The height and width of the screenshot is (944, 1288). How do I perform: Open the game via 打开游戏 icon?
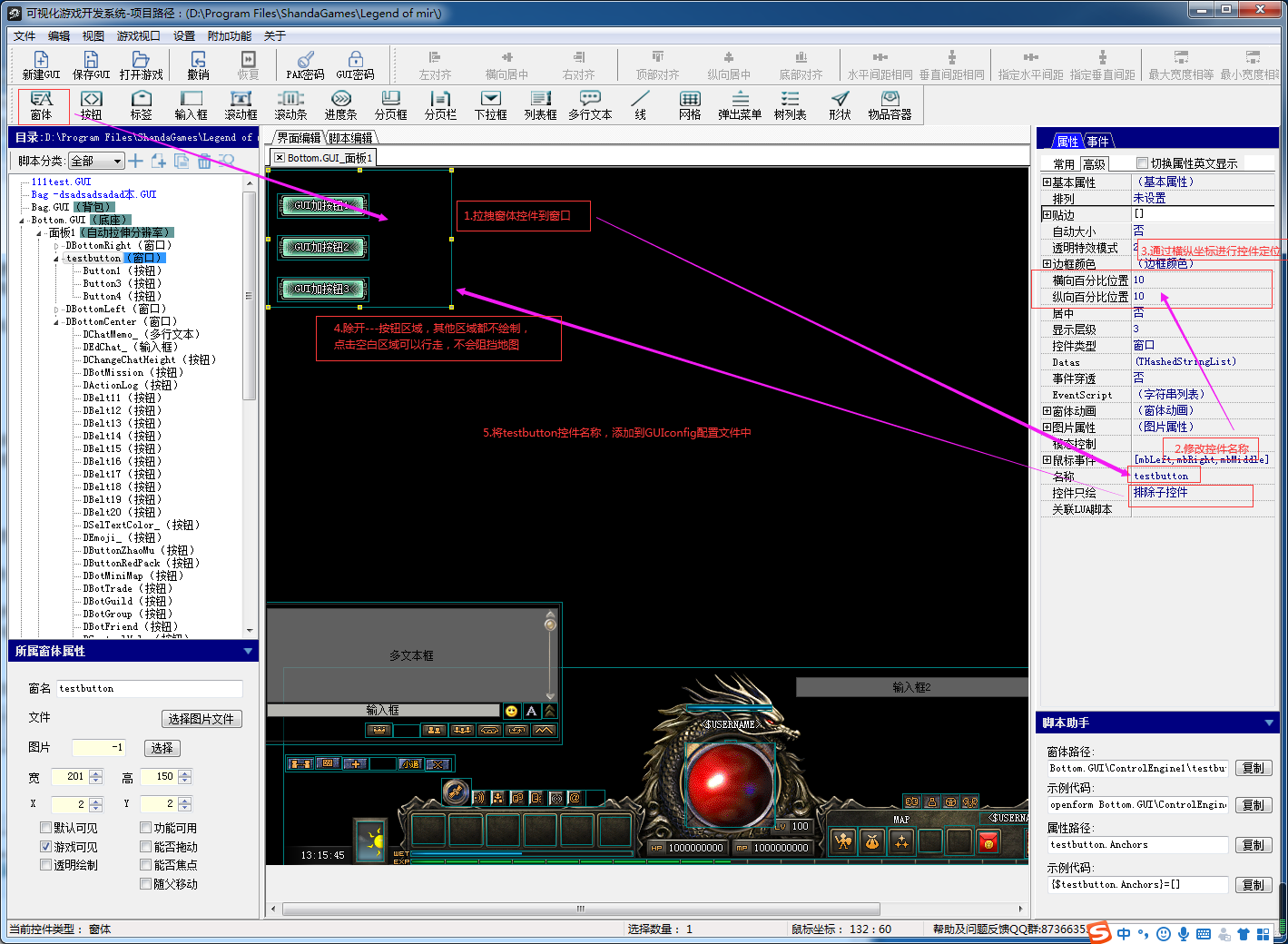click(141, 66)
